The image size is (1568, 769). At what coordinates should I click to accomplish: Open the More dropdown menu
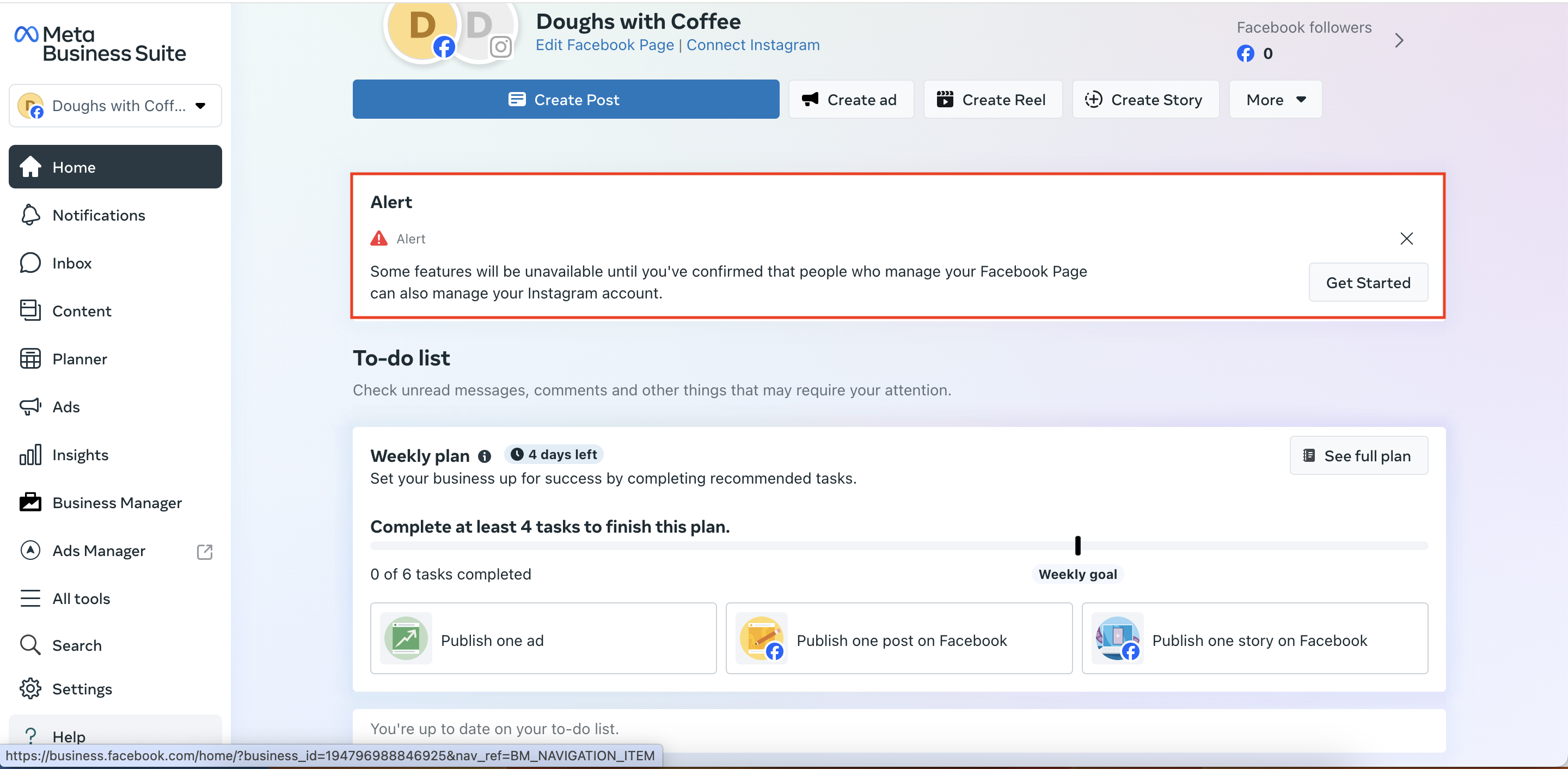pyautogui.click(x=1275, y=100)
